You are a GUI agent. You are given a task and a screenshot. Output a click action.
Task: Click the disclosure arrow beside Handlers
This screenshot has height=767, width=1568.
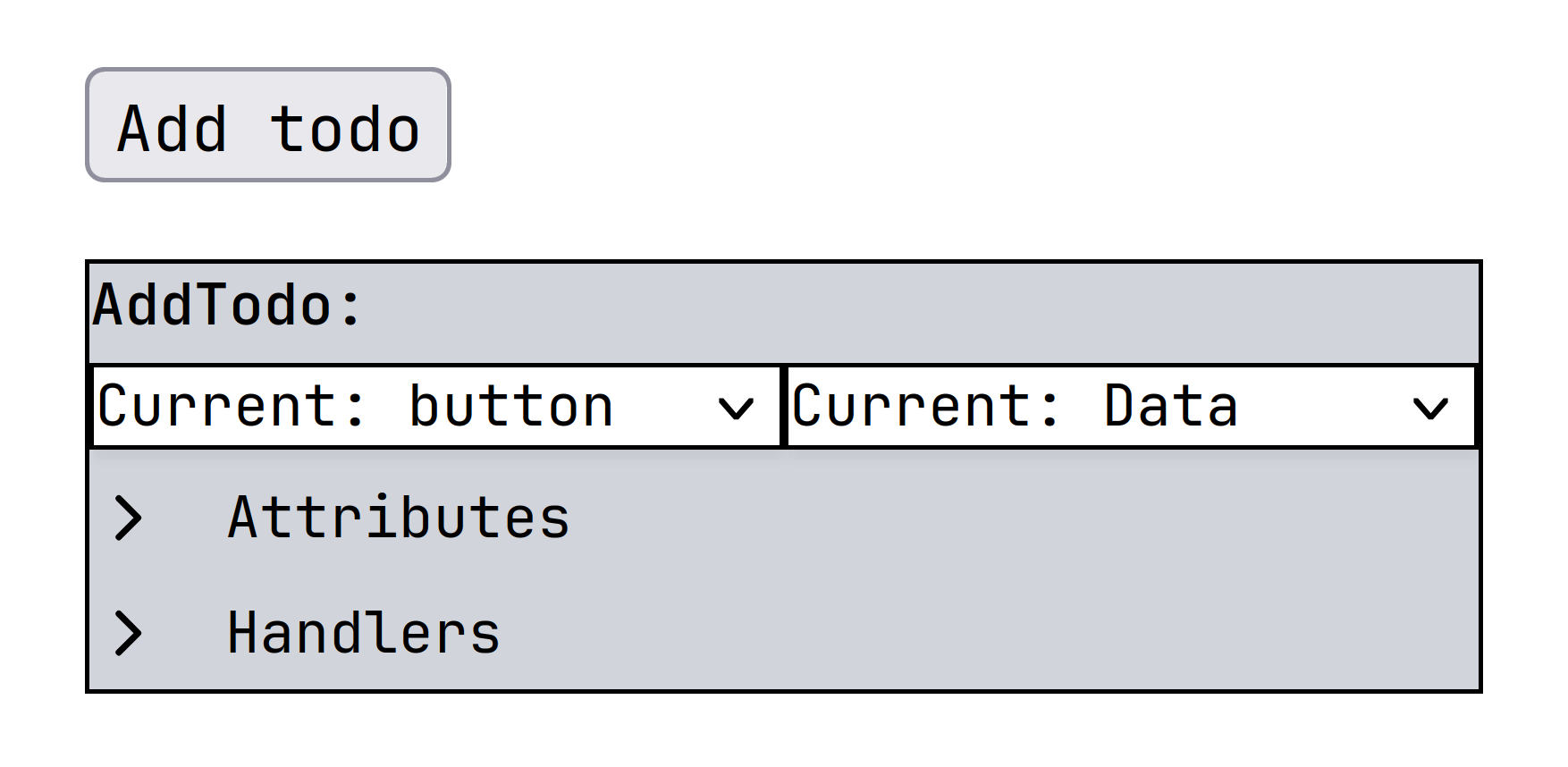pyautogui.click(x=127, y=634)
